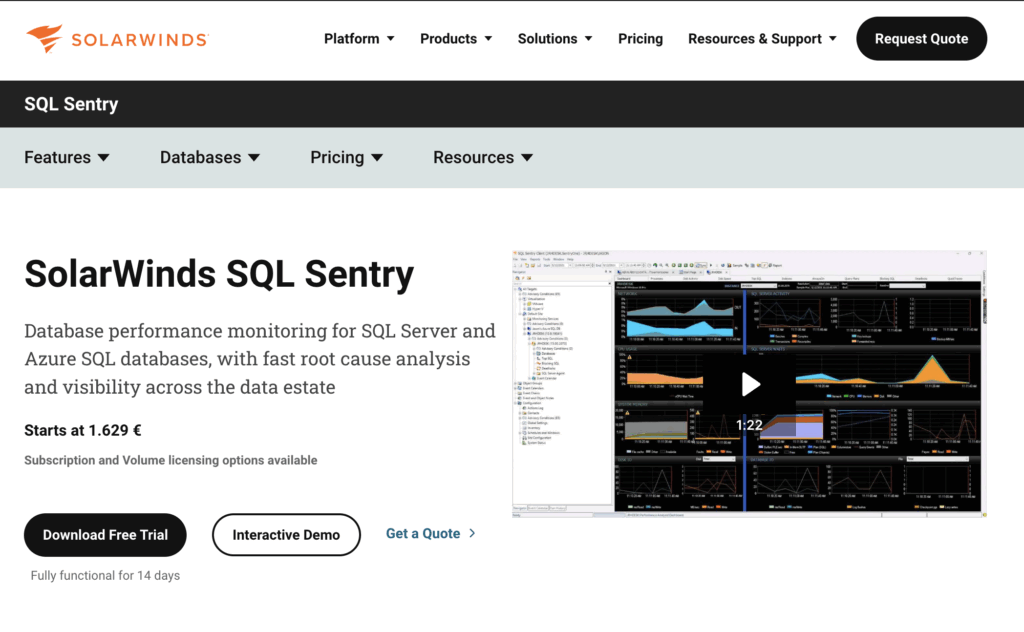Expand the Products menu
This screenshot has height=632, width=1024.
(456, 39)
